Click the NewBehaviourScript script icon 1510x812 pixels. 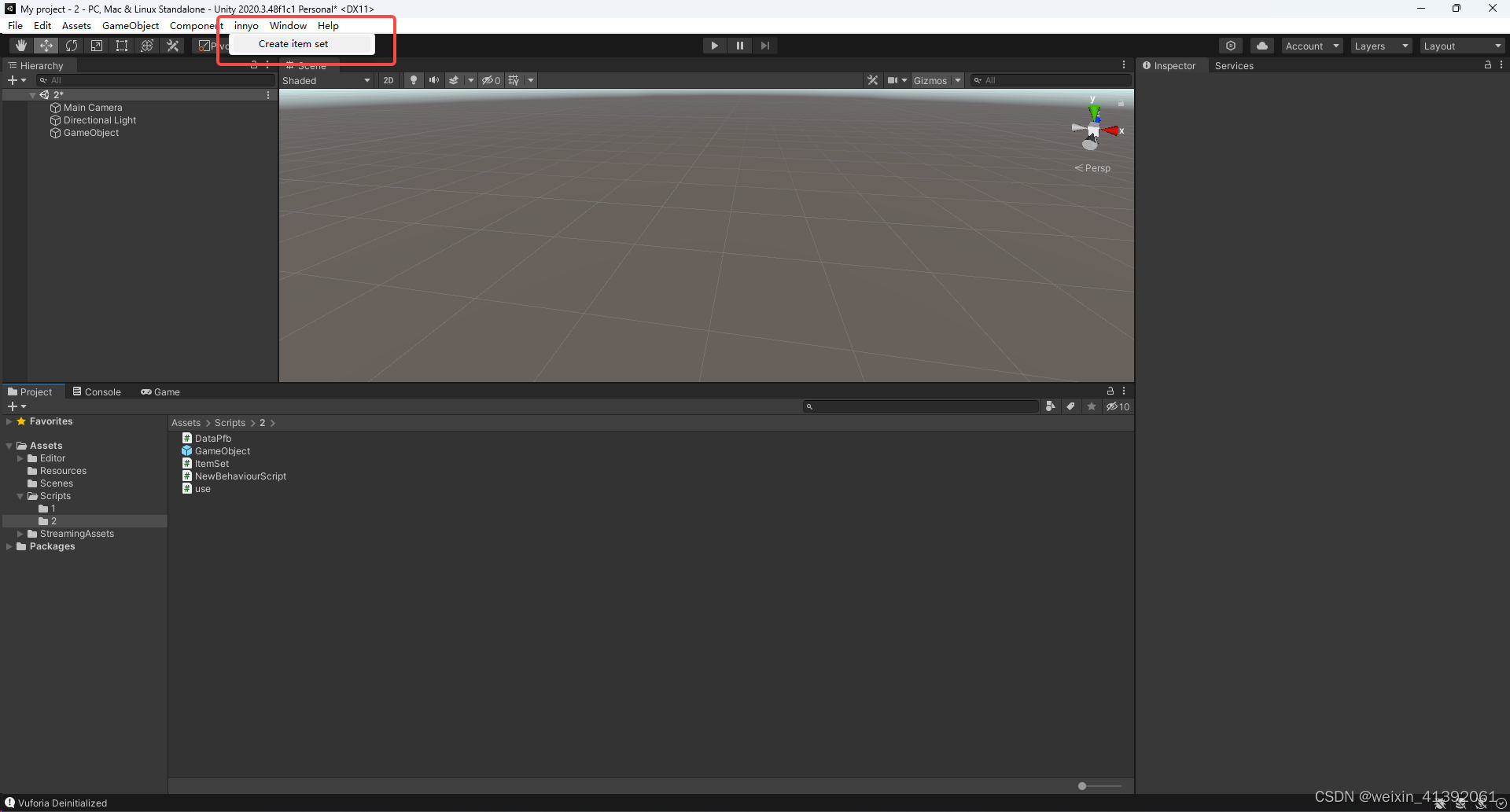(187, 476)
